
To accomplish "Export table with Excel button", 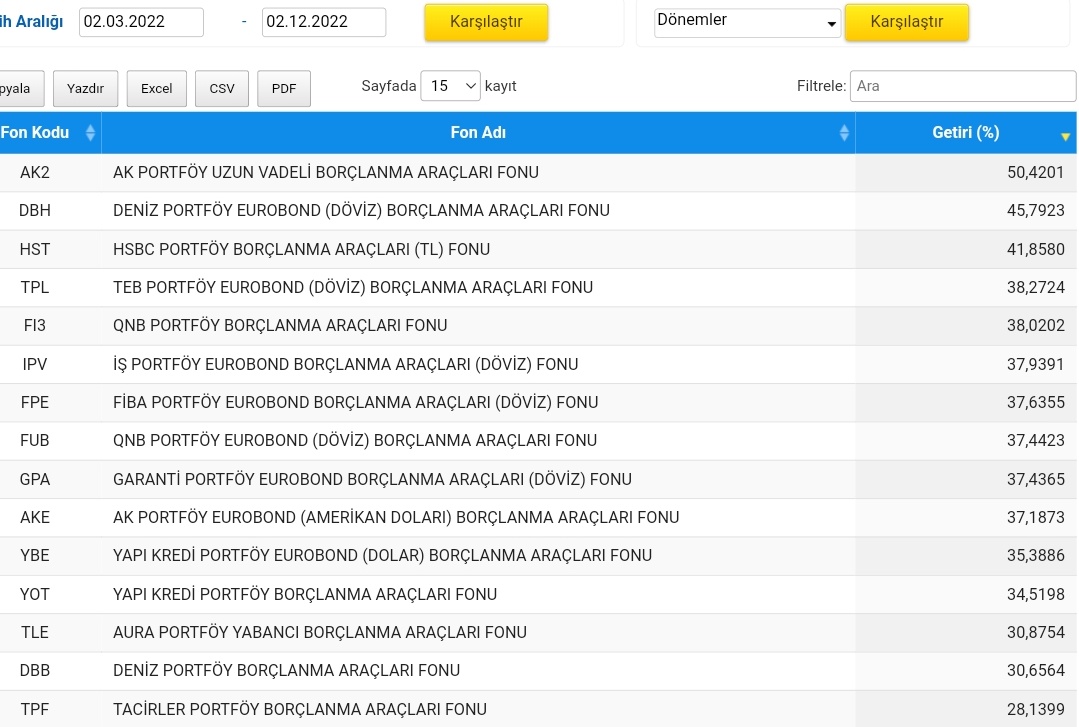I will [x=157, y=89].
